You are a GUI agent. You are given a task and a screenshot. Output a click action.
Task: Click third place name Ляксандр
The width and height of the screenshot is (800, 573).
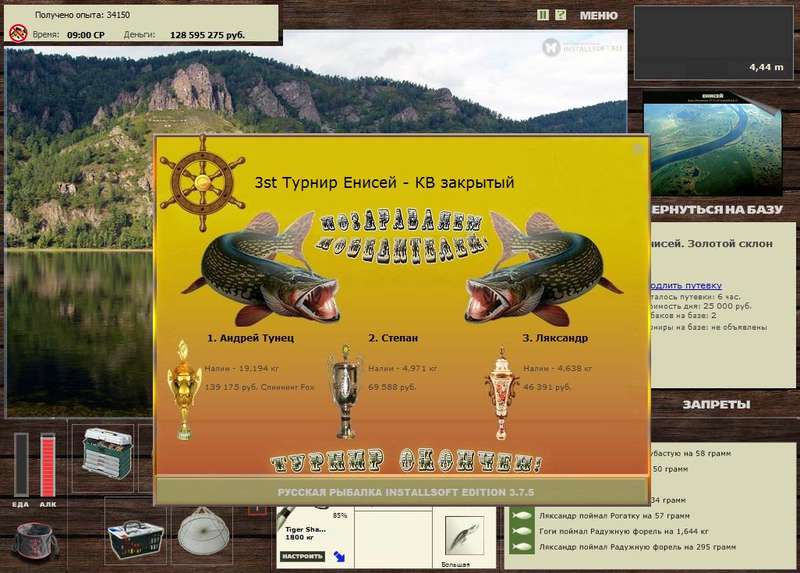tap(555, 338)
